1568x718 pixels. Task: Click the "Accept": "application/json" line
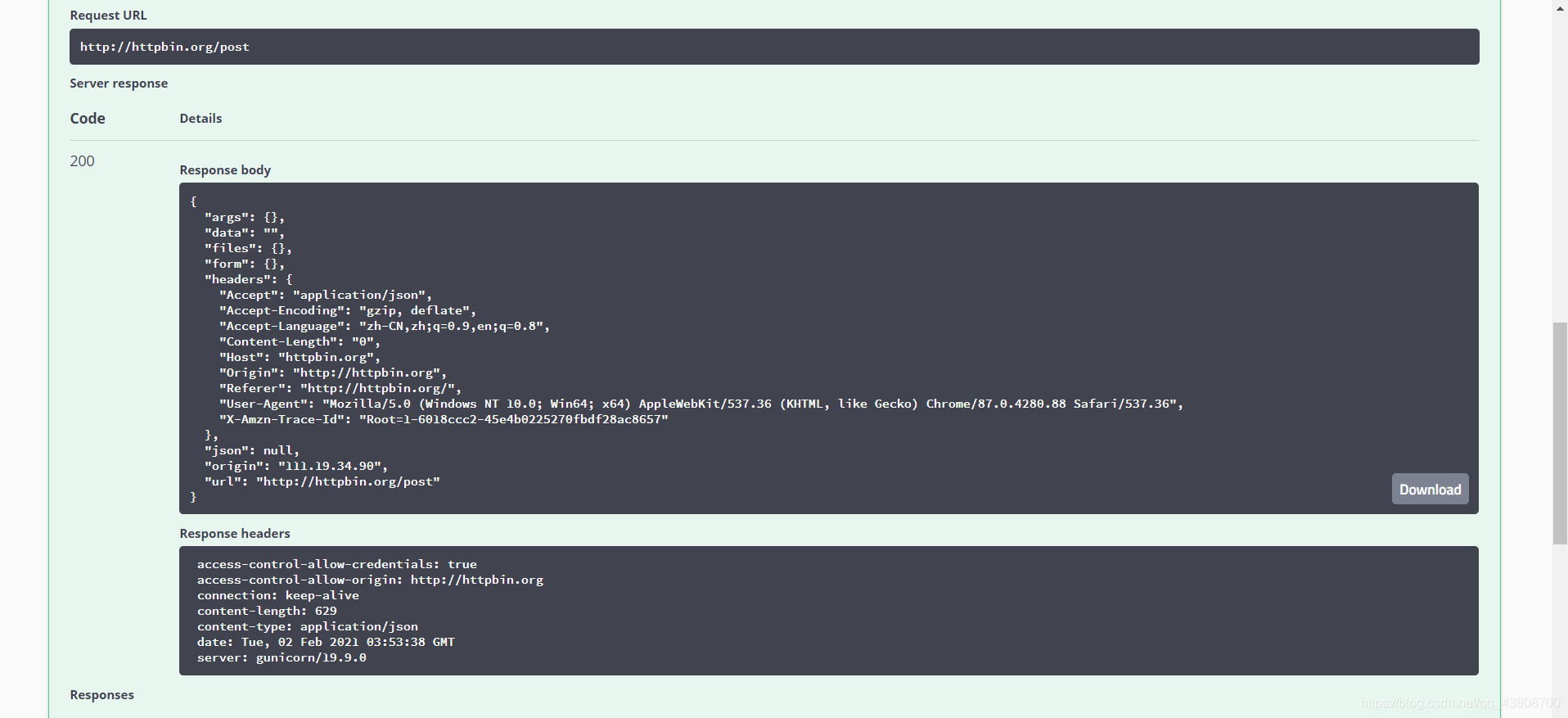pos(326,295)
